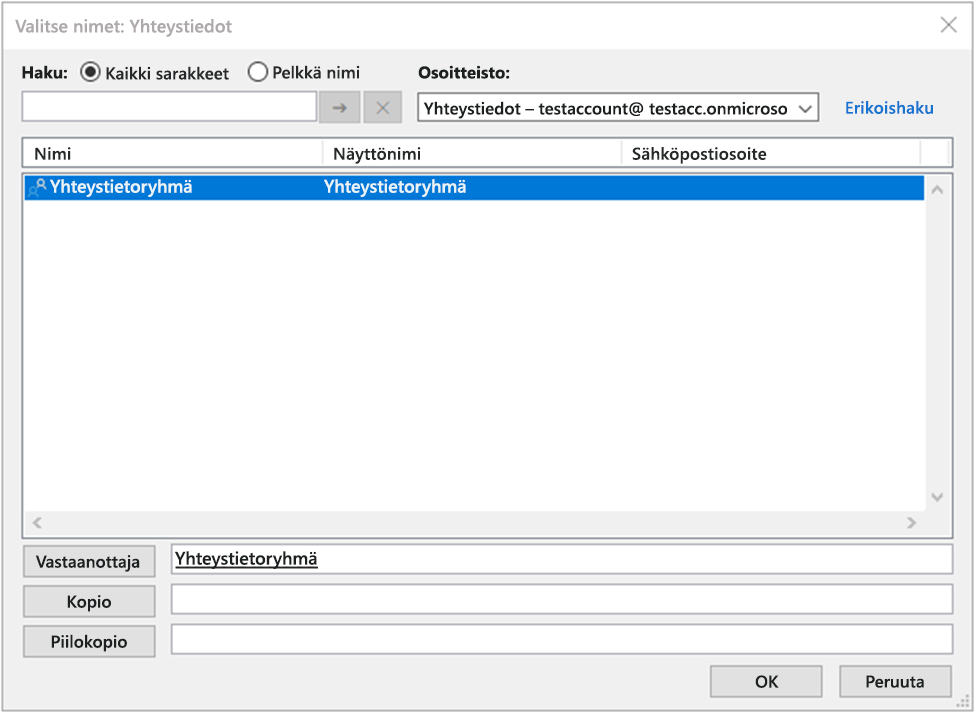Click the list's scroll down arrow

point(937,497)
